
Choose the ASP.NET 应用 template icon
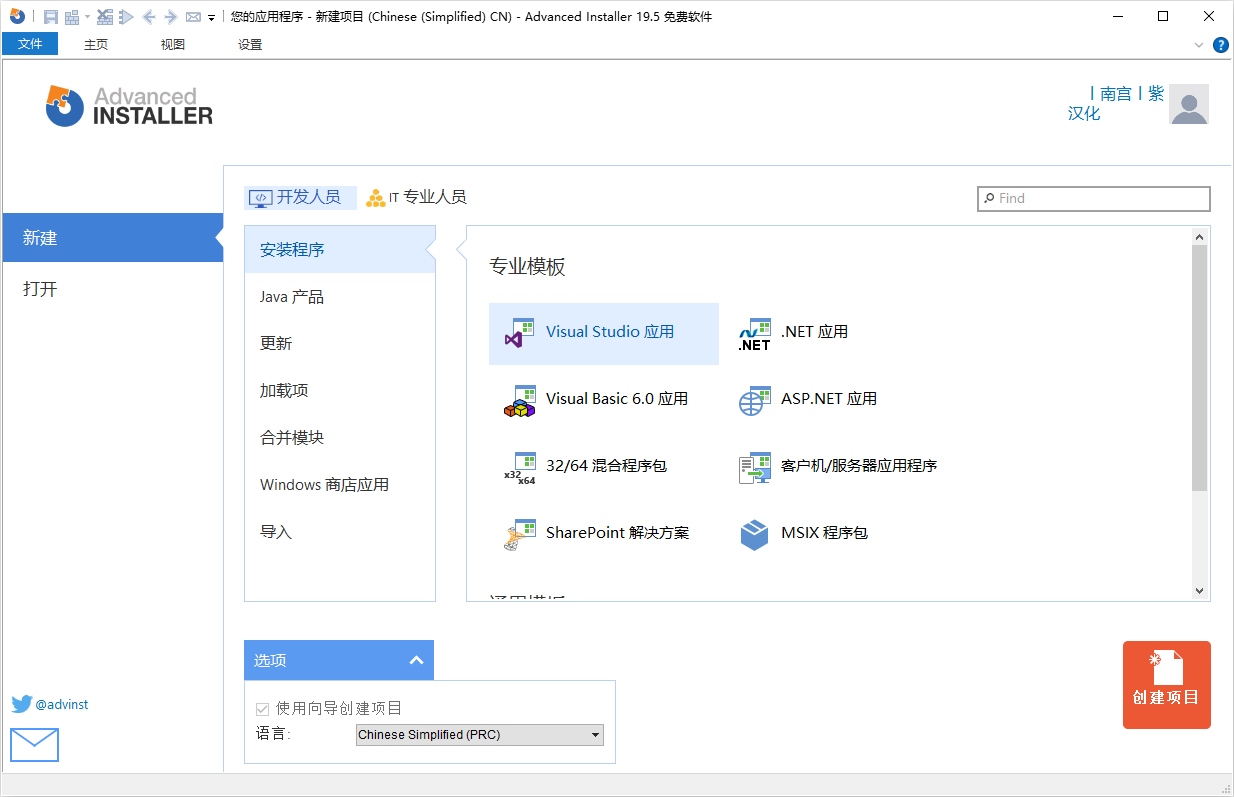(754, 400)
